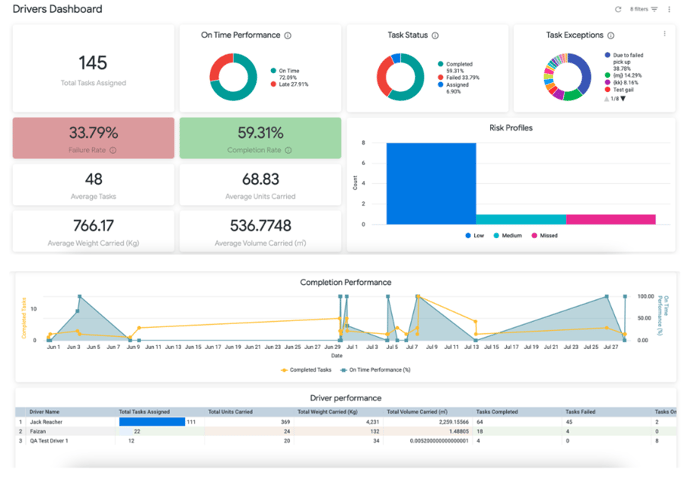Viewport: 688px width, 485px height.
Task: Click the 48 Average Tasks scorecard
Action: [93, 185]
